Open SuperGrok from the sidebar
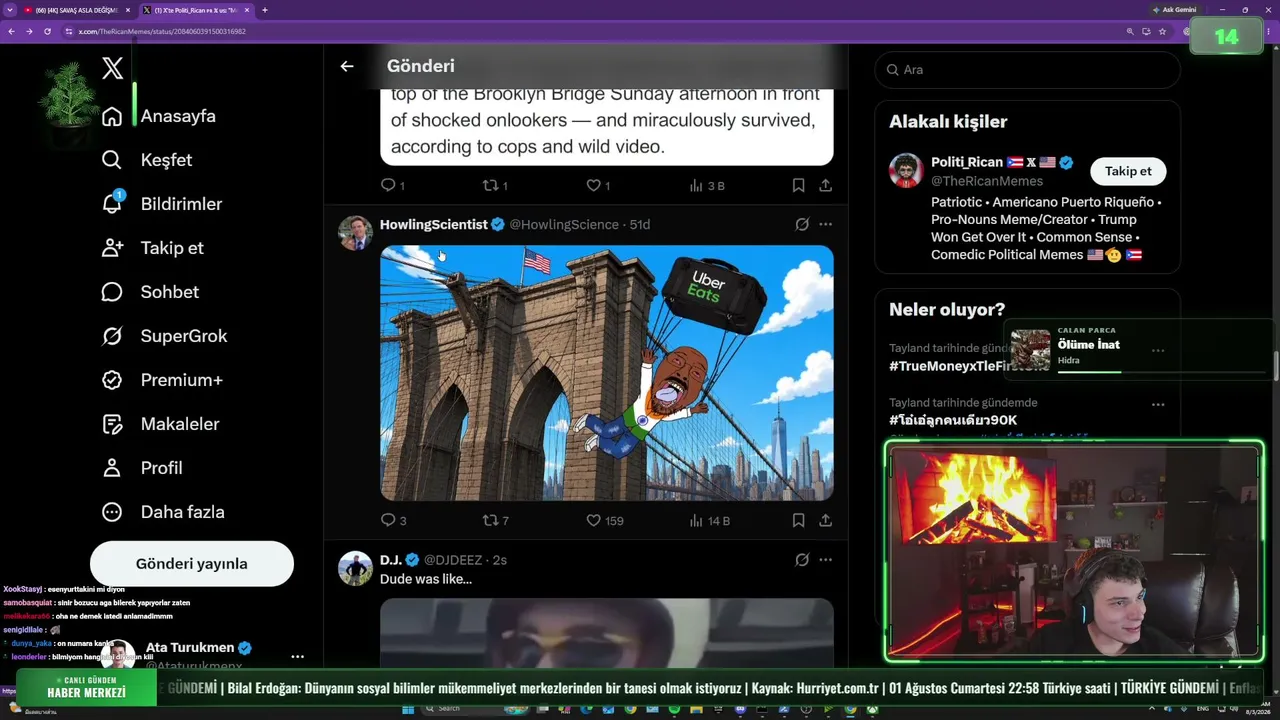 [x=164, y=336]
